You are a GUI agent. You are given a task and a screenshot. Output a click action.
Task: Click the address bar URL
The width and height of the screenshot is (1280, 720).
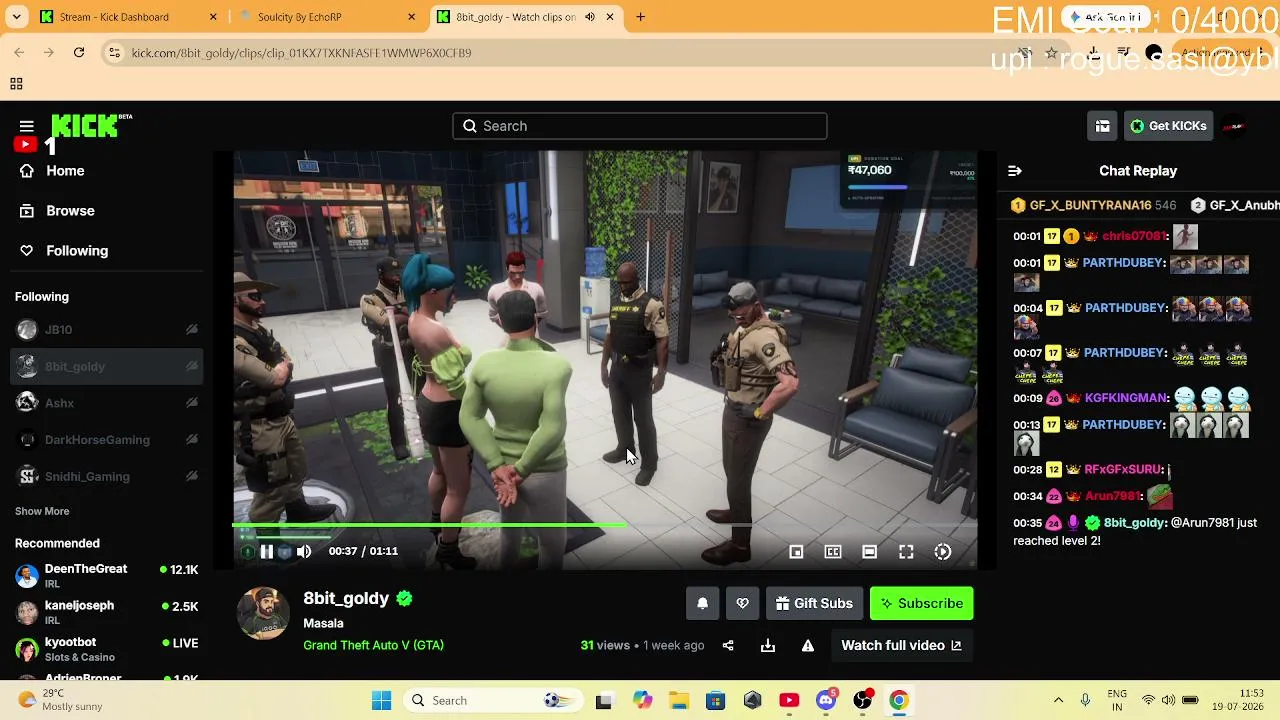click(x=301, y=53)
